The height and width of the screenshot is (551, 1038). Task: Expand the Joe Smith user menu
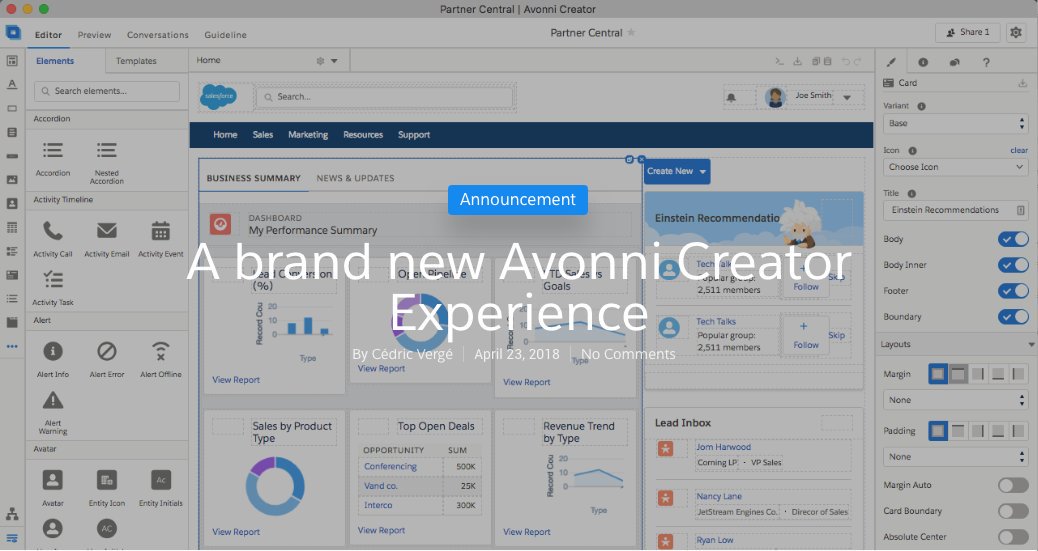847,97
